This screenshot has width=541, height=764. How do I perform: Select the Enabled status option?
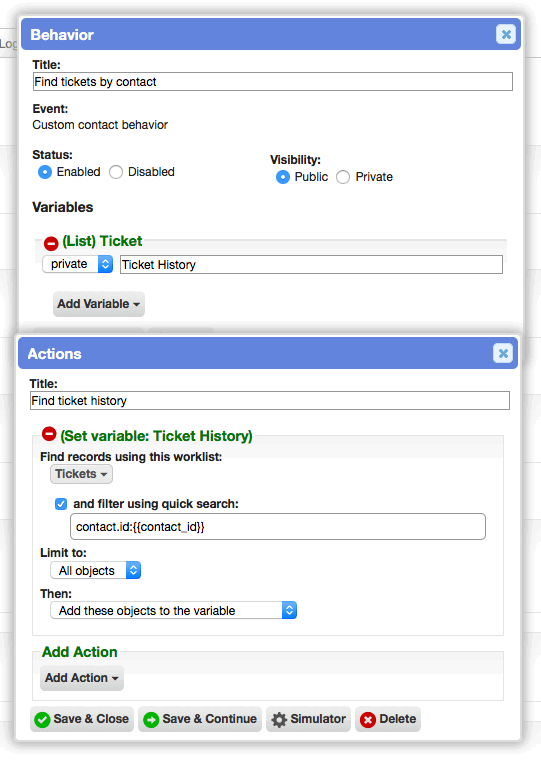(45, 172)
